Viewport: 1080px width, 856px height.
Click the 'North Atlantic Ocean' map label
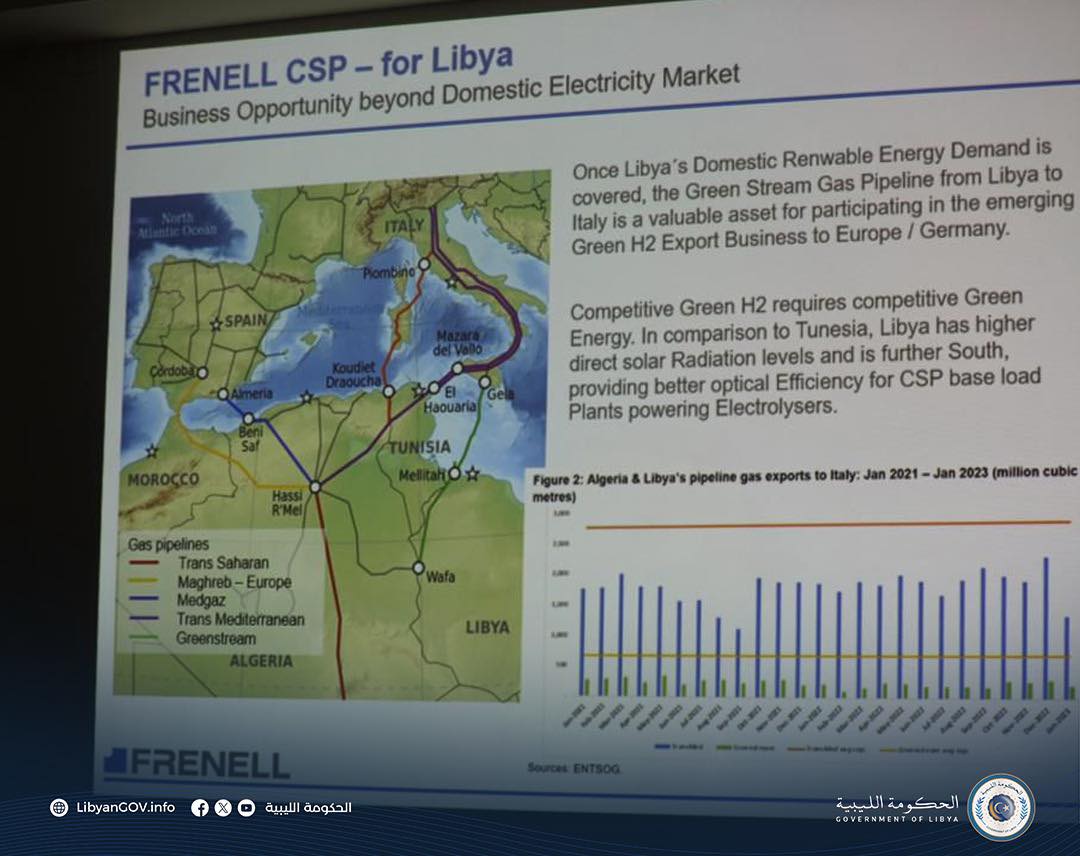(x=177, y=225)
